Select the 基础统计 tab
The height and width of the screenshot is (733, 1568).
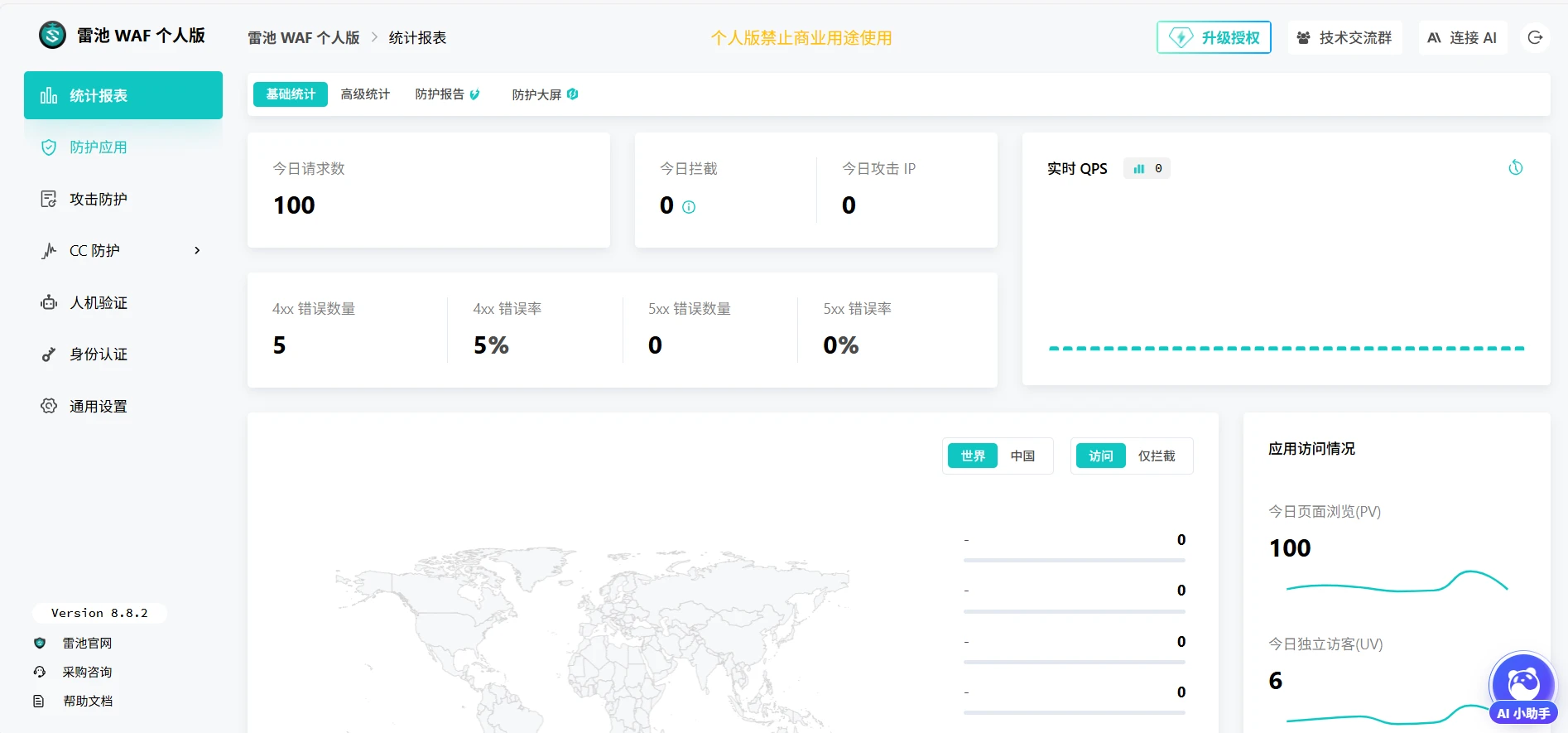[x=291, y=94]
